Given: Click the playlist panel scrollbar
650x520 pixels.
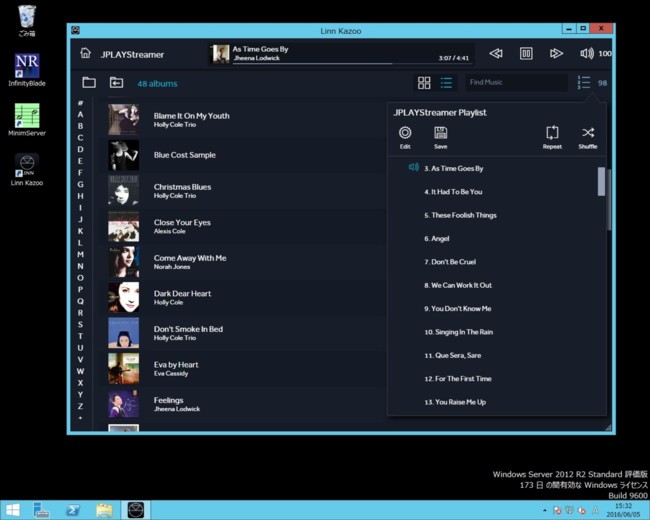Looking at the screenshot, I should pyautogui.click(x=601, y=181).
